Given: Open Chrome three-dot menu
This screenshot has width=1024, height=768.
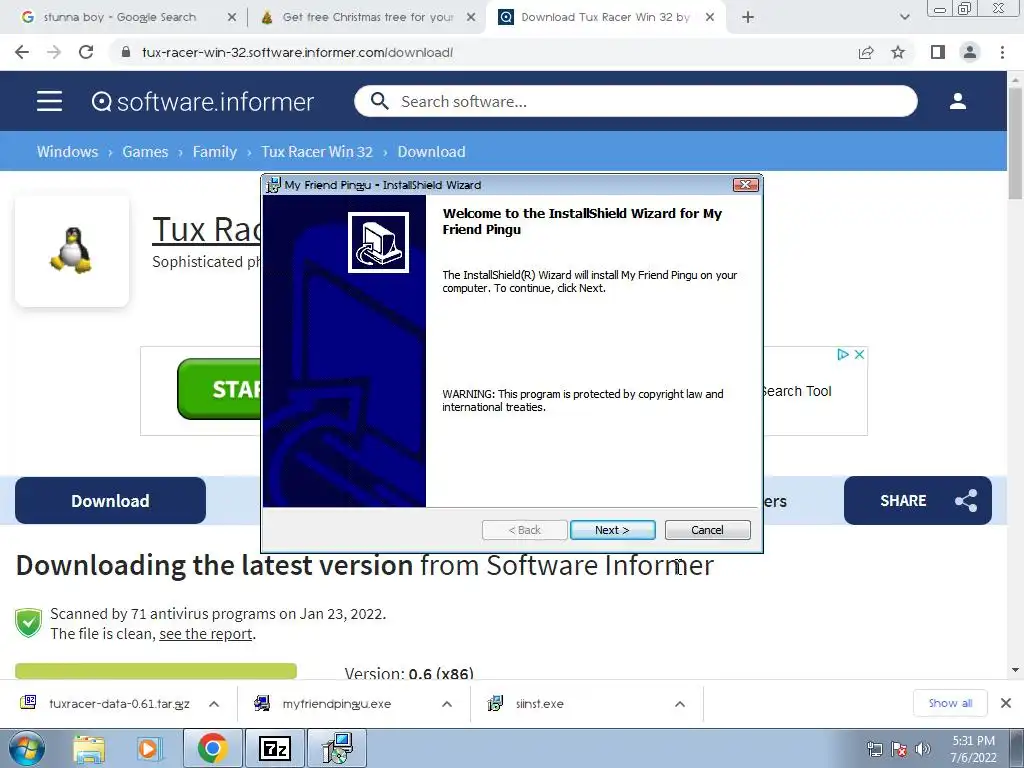Looking at the screenshot, I should click(1002, 52).
